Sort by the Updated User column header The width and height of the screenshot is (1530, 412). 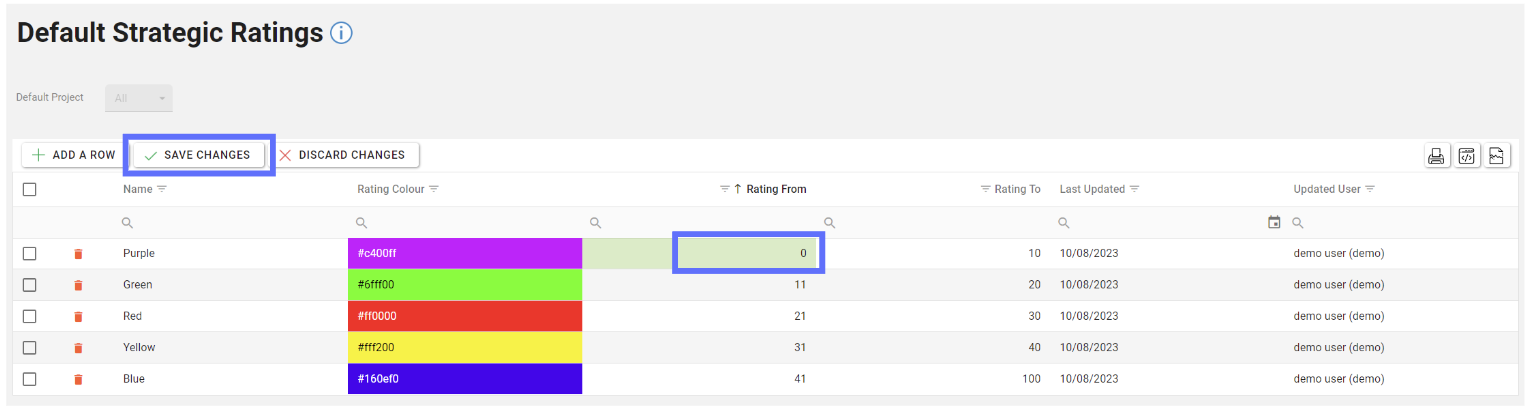click(x=1326, y=189)
